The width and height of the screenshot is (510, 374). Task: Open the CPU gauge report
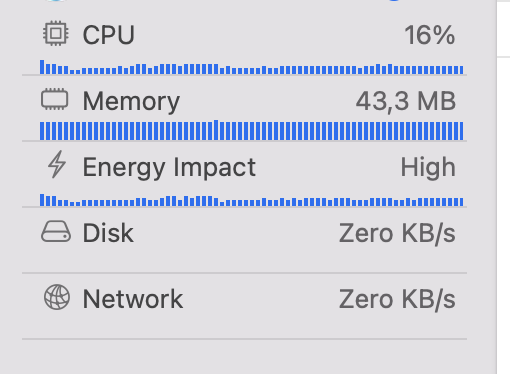coord(245,43)
